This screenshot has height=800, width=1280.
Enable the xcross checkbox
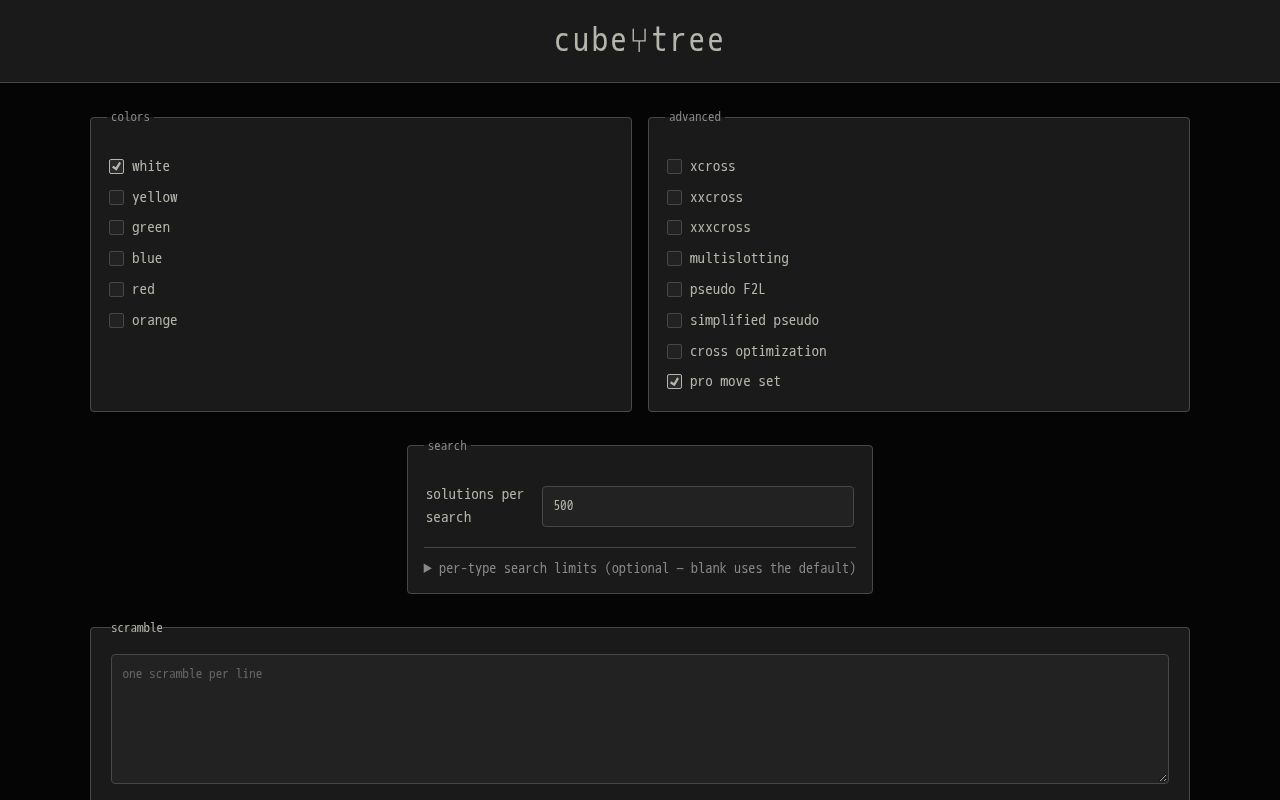coord(675,166)
